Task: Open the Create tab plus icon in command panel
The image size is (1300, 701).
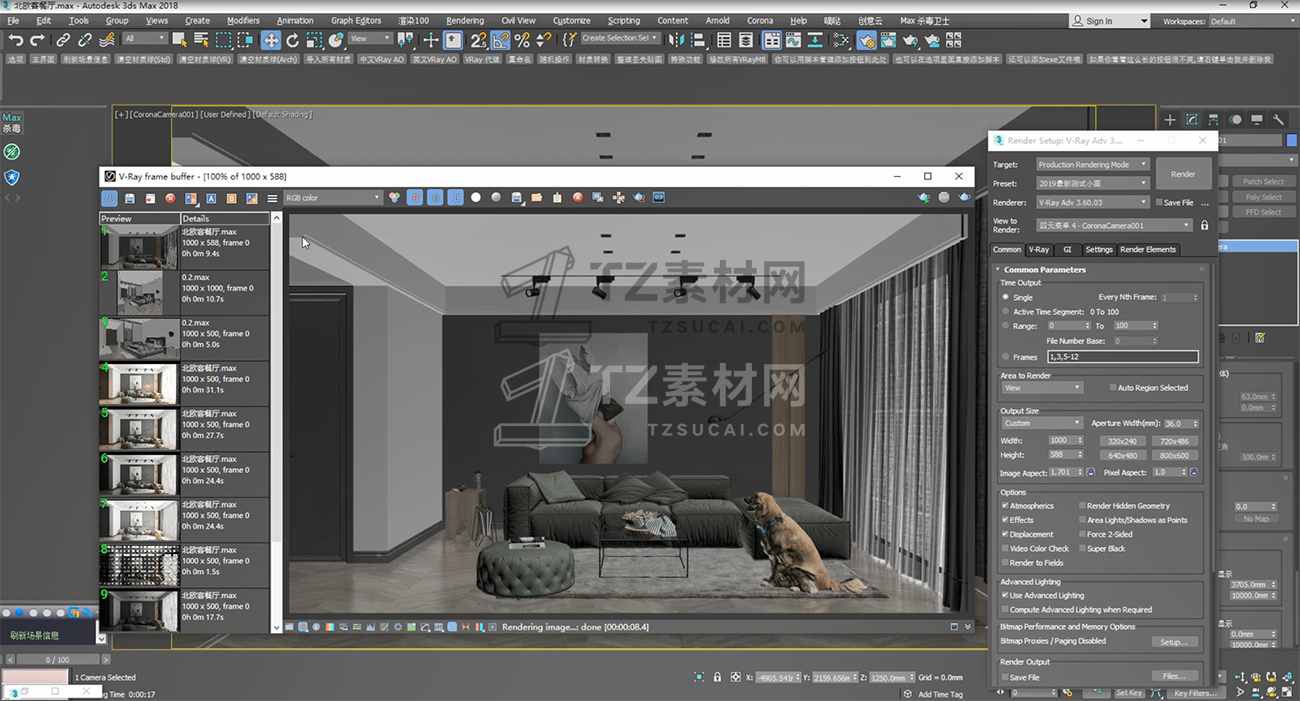Action: coord(1170,120)
